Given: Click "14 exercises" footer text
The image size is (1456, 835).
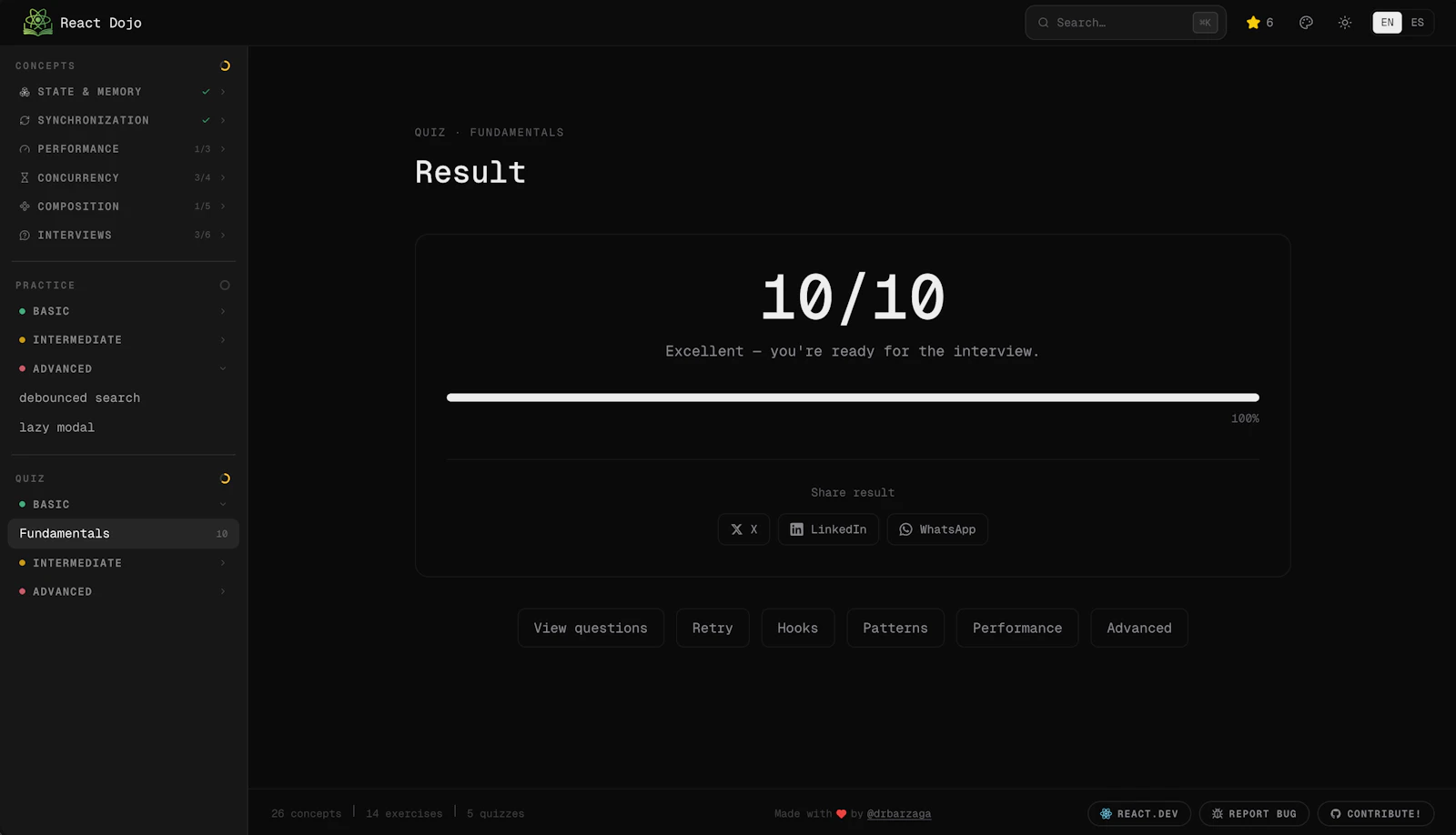Looking at the screenshot, I should [404, 814].
